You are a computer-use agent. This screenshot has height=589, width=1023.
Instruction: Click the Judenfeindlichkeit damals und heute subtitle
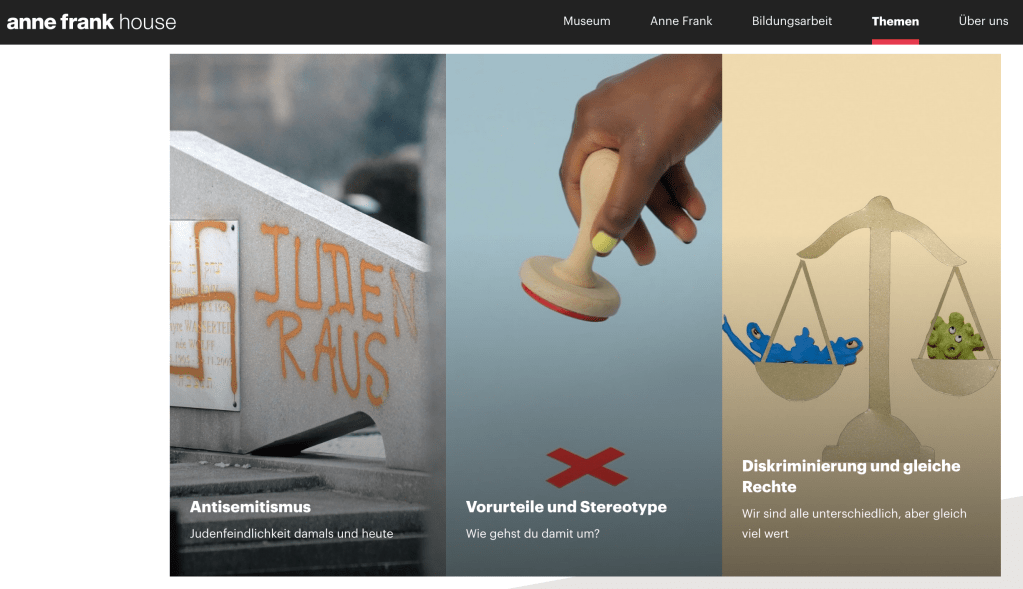point(291,534)
